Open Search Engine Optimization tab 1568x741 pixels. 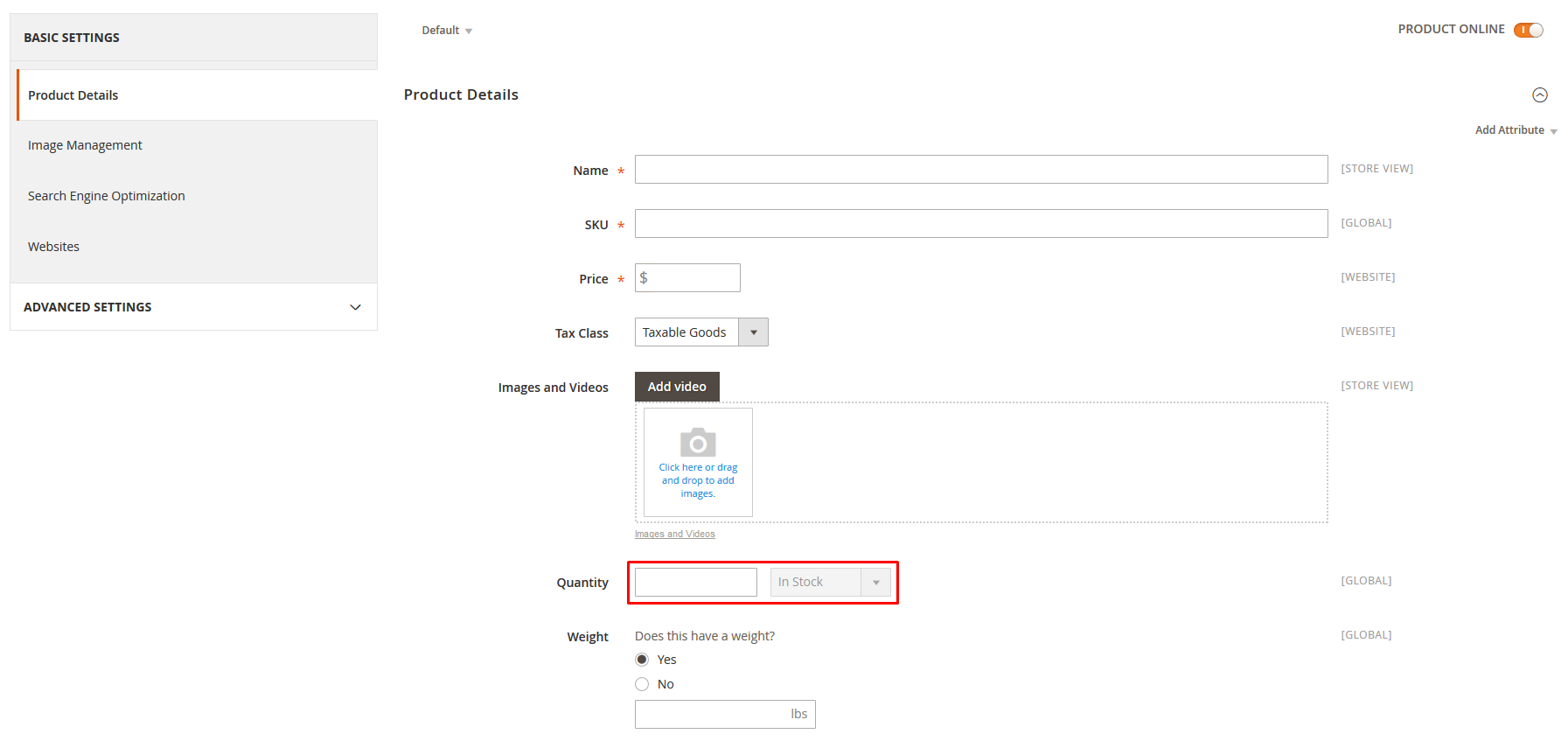click(x=106, y=196)
